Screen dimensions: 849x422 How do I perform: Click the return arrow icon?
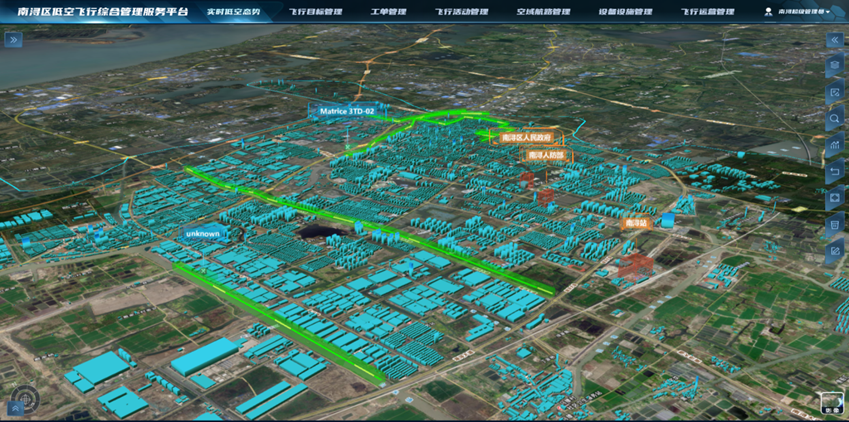point(834,172)
